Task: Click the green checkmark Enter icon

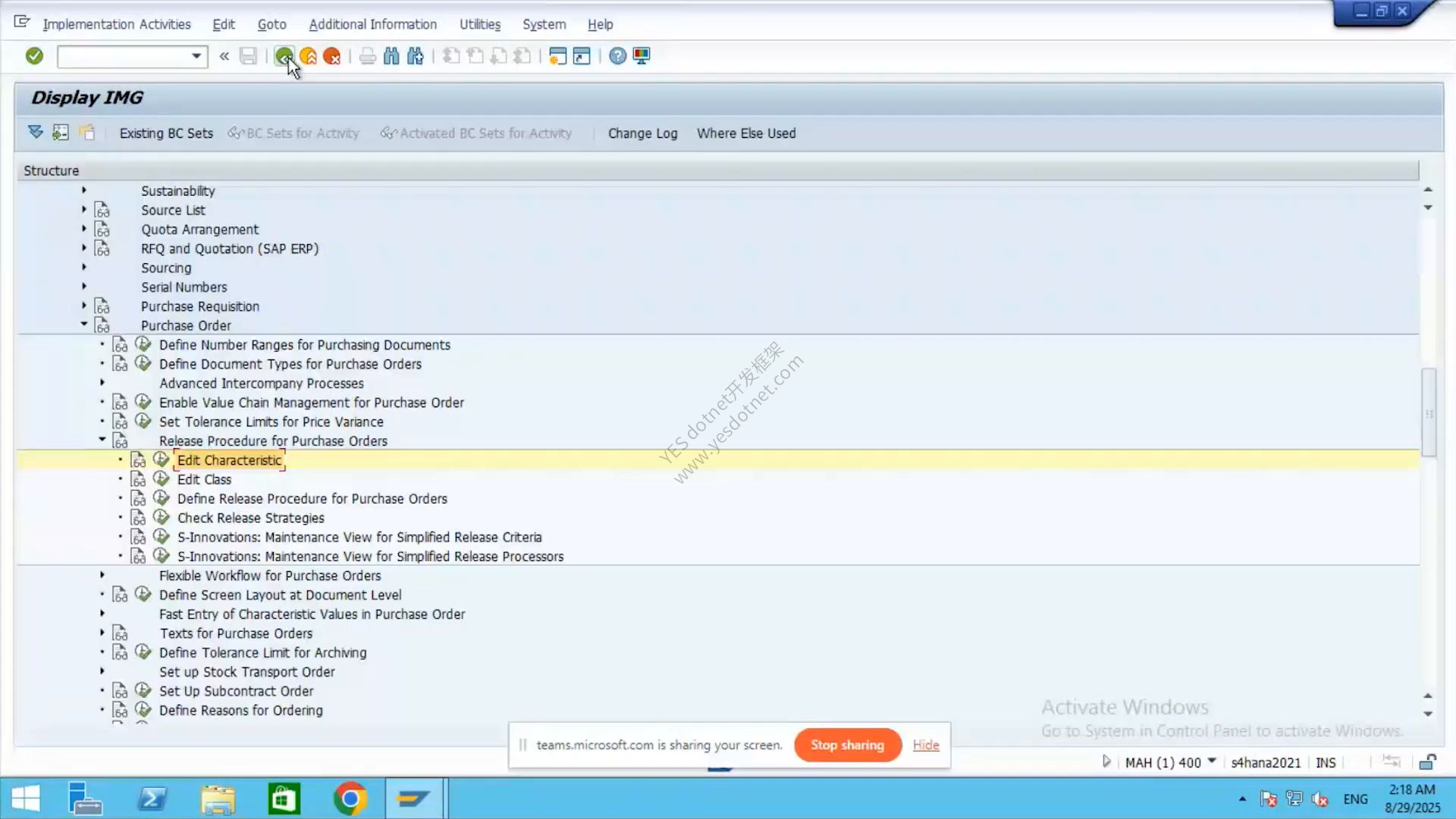Action: click(x=34, y=56)
